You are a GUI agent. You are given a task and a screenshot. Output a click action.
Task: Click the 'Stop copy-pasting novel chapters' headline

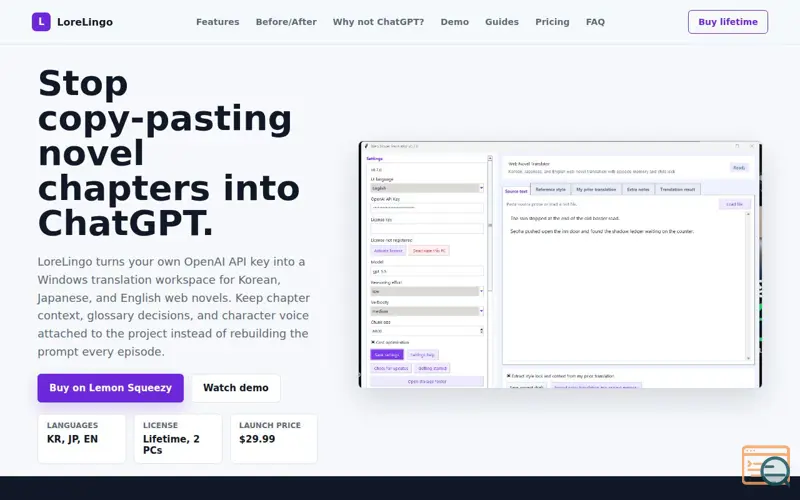(x=169, y=153)
